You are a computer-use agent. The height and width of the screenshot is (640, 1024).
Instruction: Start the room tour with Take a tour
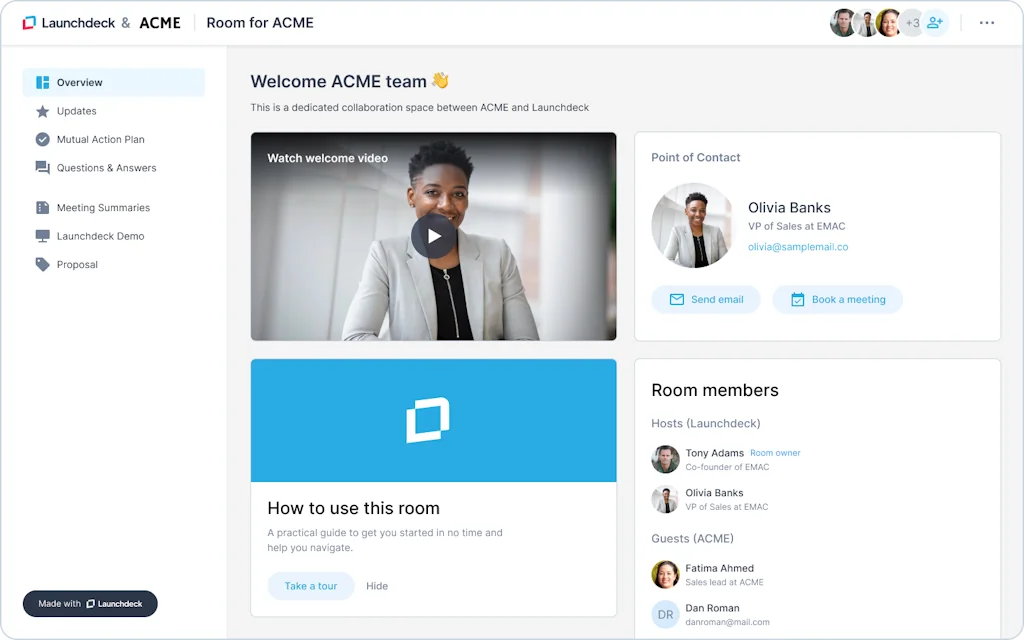(311, 585)
